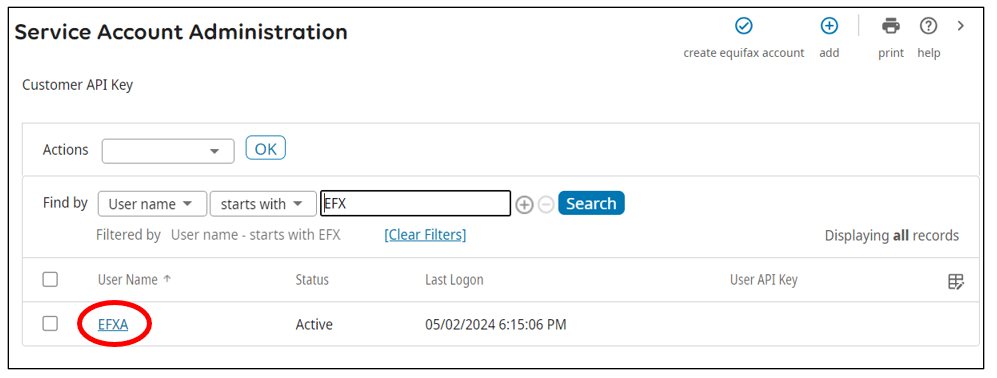Viewport: 997px width, 378px height.
Task: Add a filter row with plus icon
Action: (524, 204)
